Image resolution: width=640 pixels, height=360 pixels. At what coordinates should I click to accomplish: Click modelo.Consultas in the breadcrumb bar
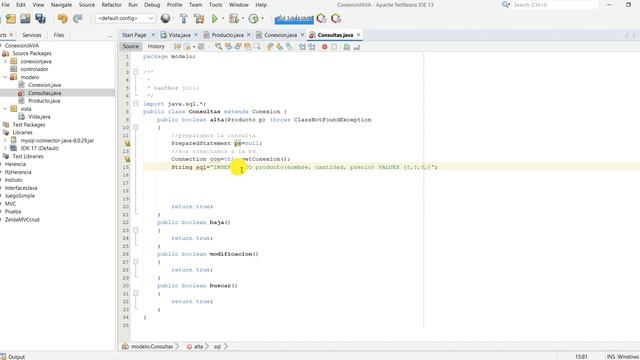(x=152, y=347)
